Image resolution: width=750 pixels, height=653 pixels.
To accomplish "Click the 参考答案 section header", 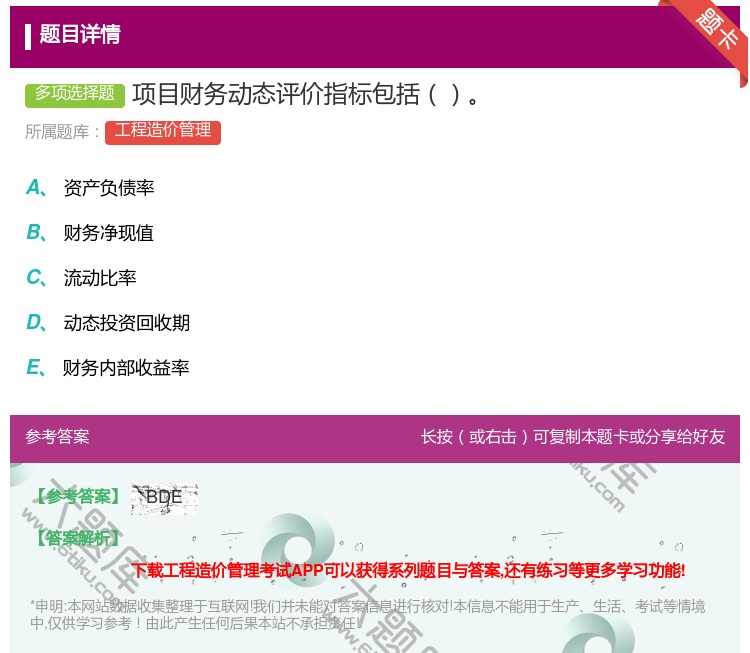I will pos(57,437).
